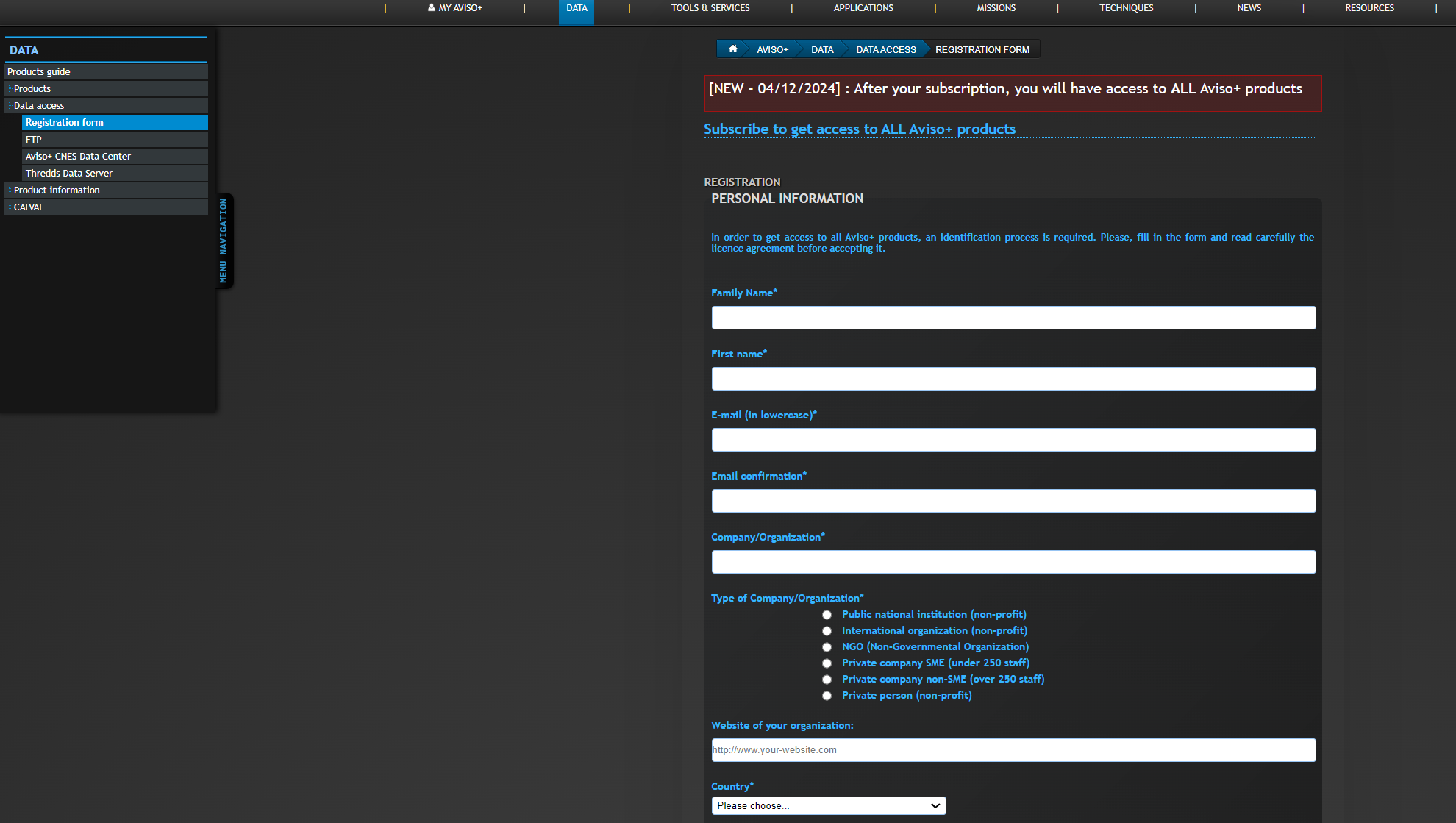This screenshot has width=1456, height=823.
Task: Focus the E-mail (in lowercase) input
Action: pyautogui.click(x=1013, y=440)
